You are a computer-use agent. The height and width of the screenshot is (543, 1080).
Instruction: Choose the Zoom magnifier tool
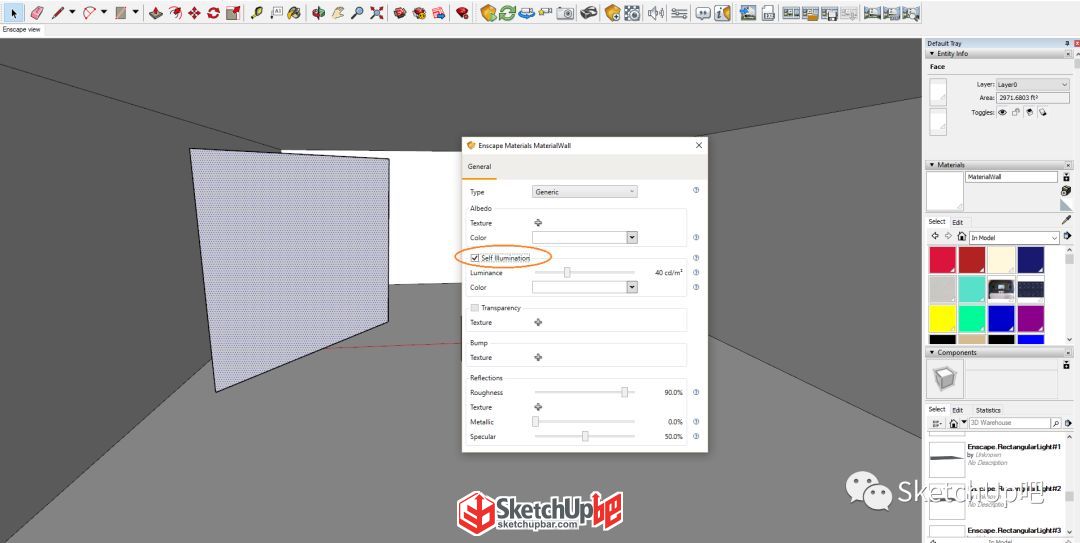coord(357,13)
